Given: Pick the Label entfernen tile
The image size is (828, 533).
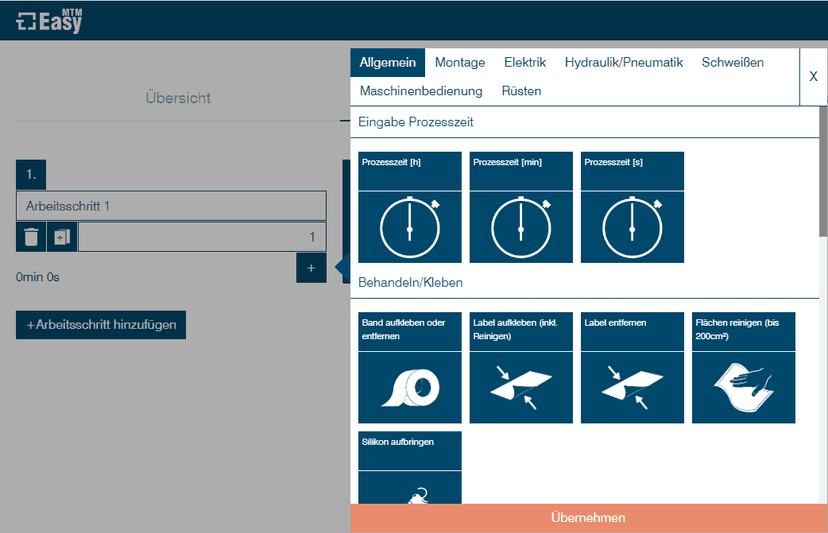Looking at the screenshot, I should (x=632, y=367).
